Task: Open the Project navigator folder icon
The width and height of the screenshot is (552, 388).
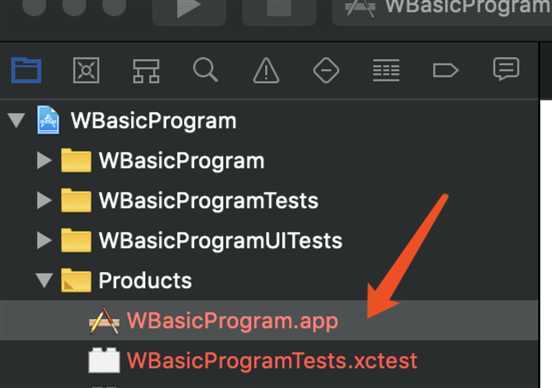Action: click(x=26, y=70)
